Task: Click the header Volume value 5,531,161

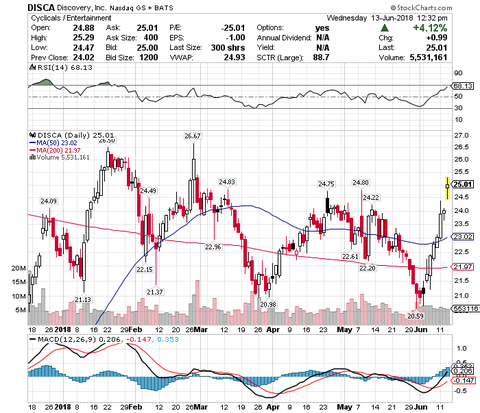Action: (428, 57)
